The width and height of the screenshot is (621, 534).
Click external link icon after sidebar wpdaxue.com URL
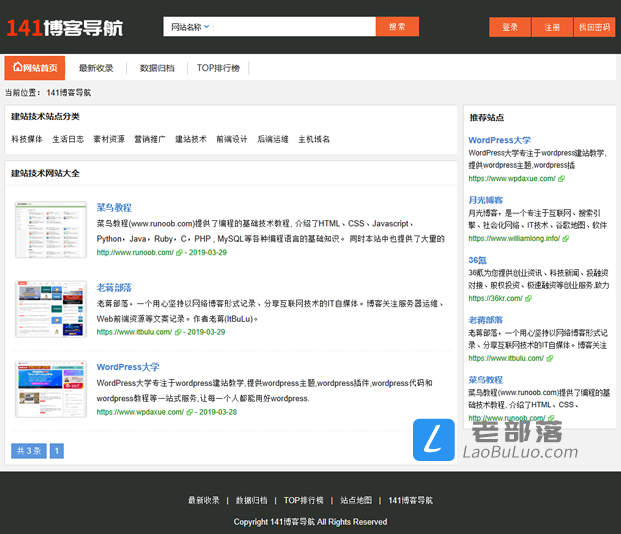point(561,179)
